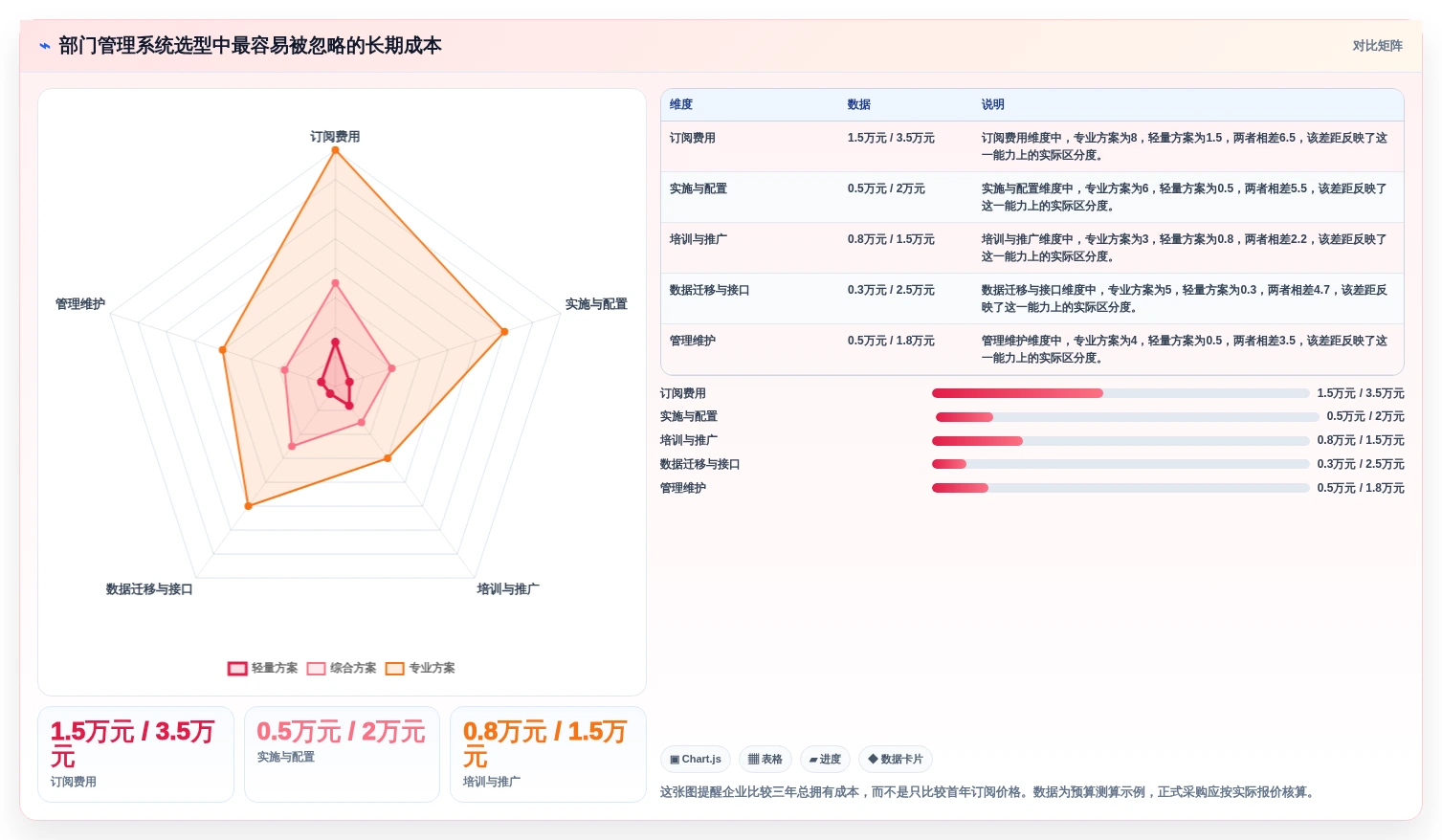Click the 表格 tag chip
The image size is (1442, 840).
click(765, 760)
